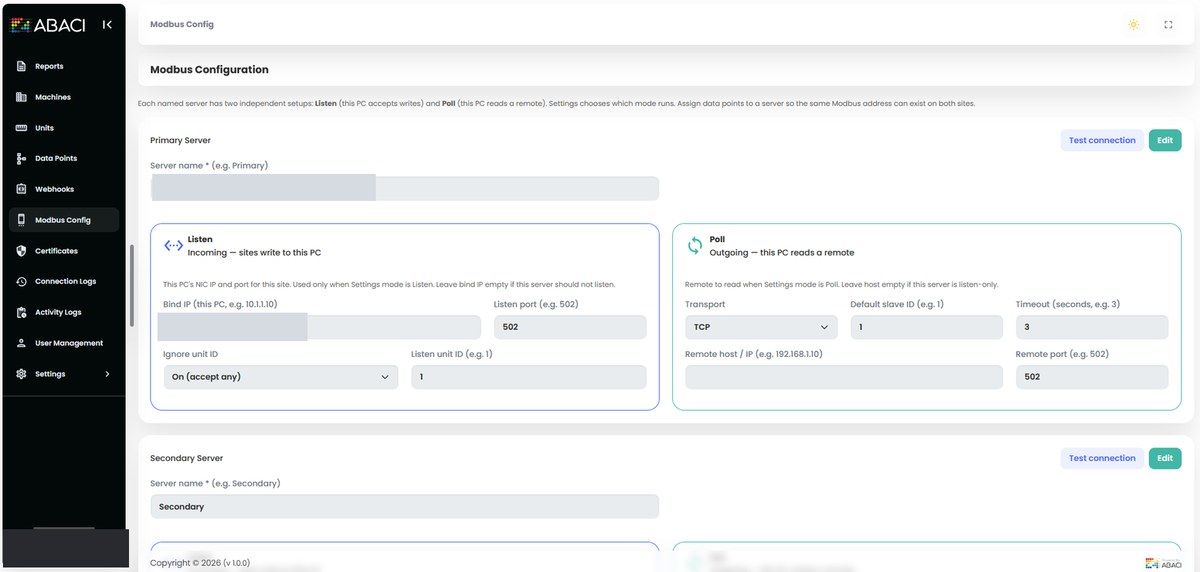Test connection for Primary Server
The height and width of the screenshot is (572, 1200).
(1102, 140)
